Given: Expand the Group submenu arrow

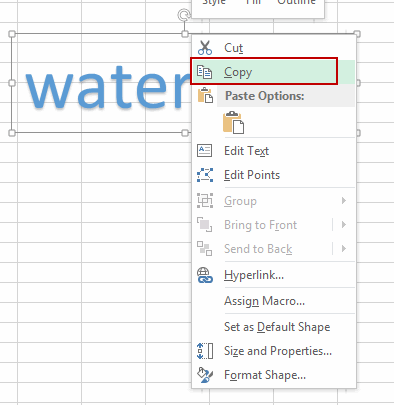Looking at the screenshot, I should (344, 201).
